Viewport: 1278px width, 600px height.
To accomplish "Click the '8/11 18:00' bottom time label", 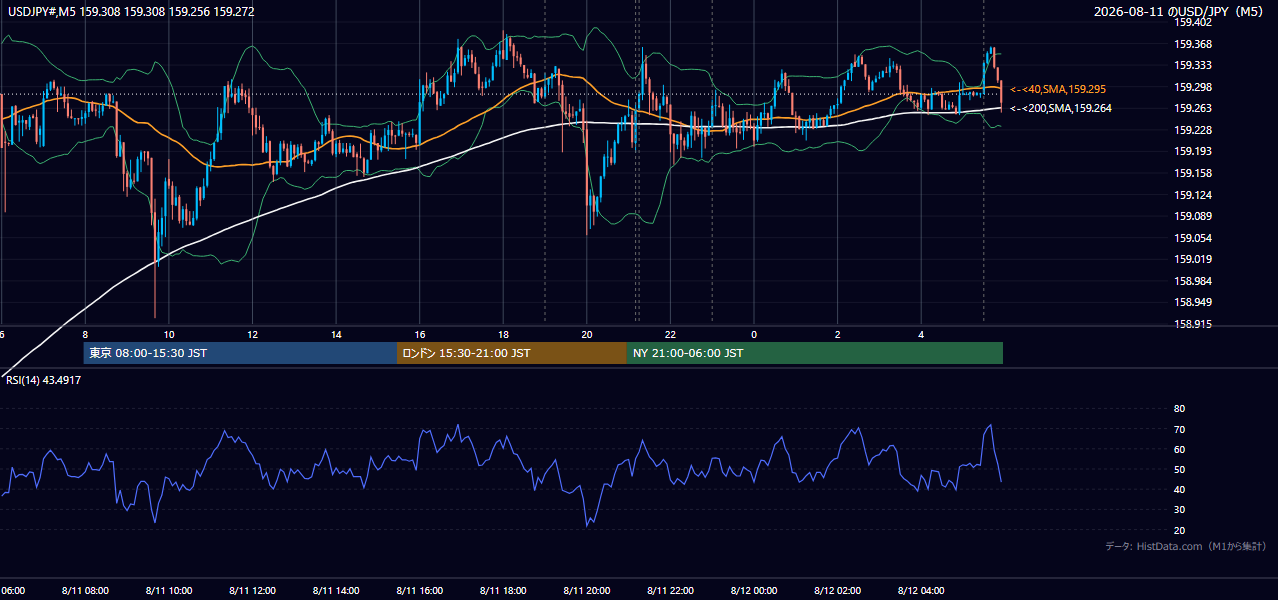I will [504, 591].
